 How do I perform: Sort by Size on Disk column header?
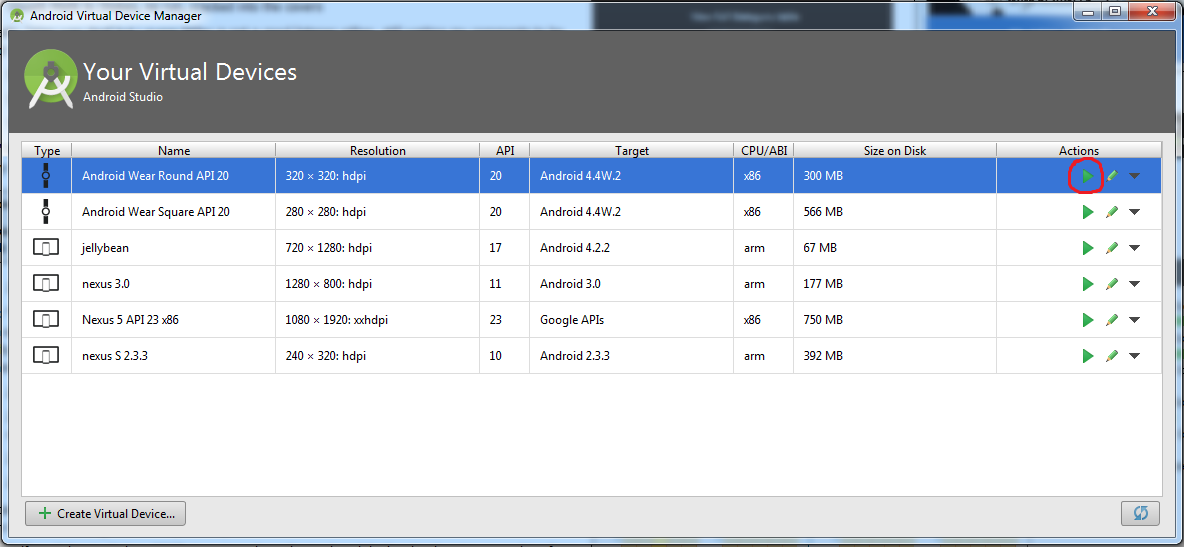tap(895, 150)
